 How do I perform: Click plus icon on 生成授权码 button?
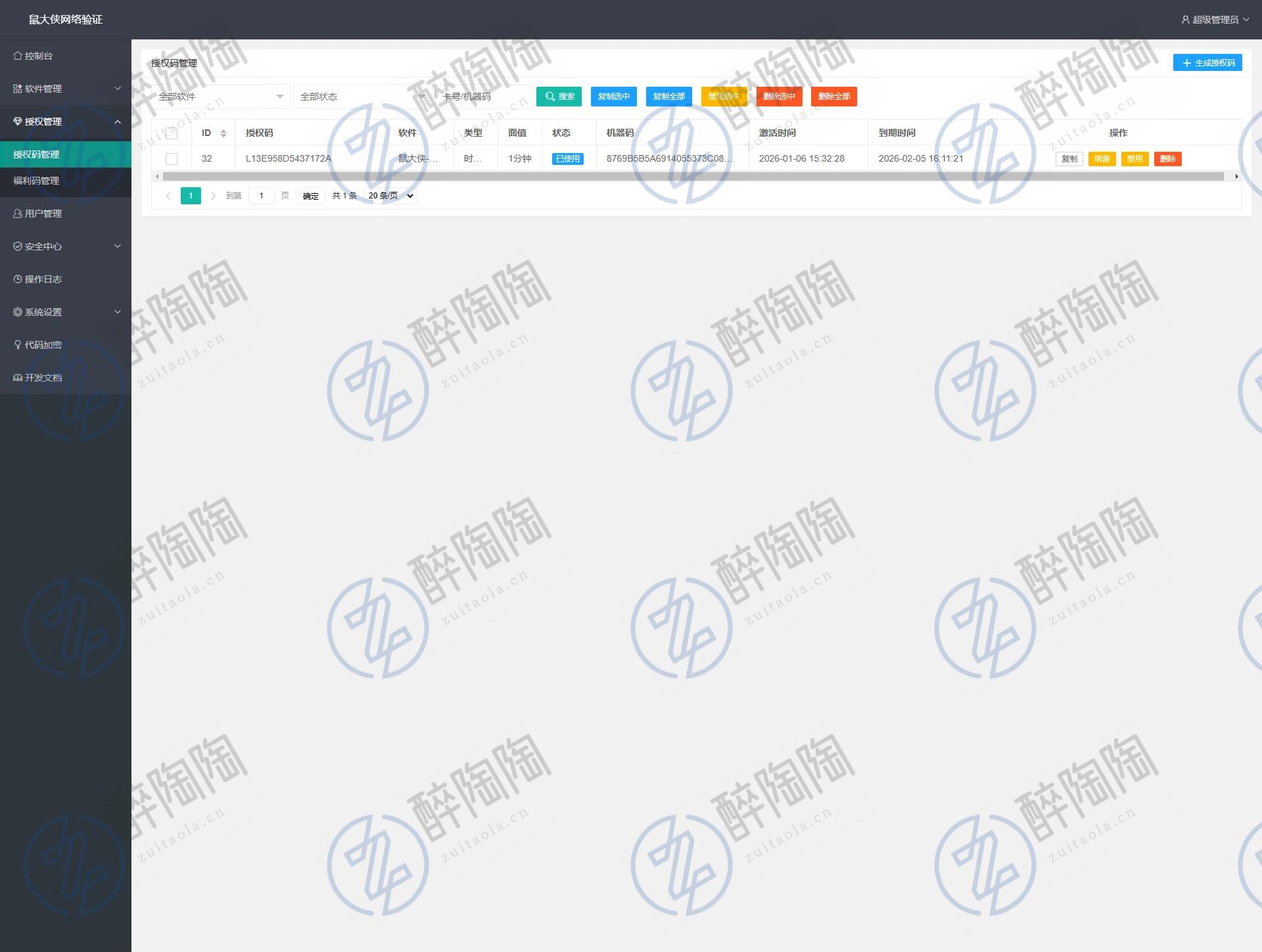coord(1186,63)
